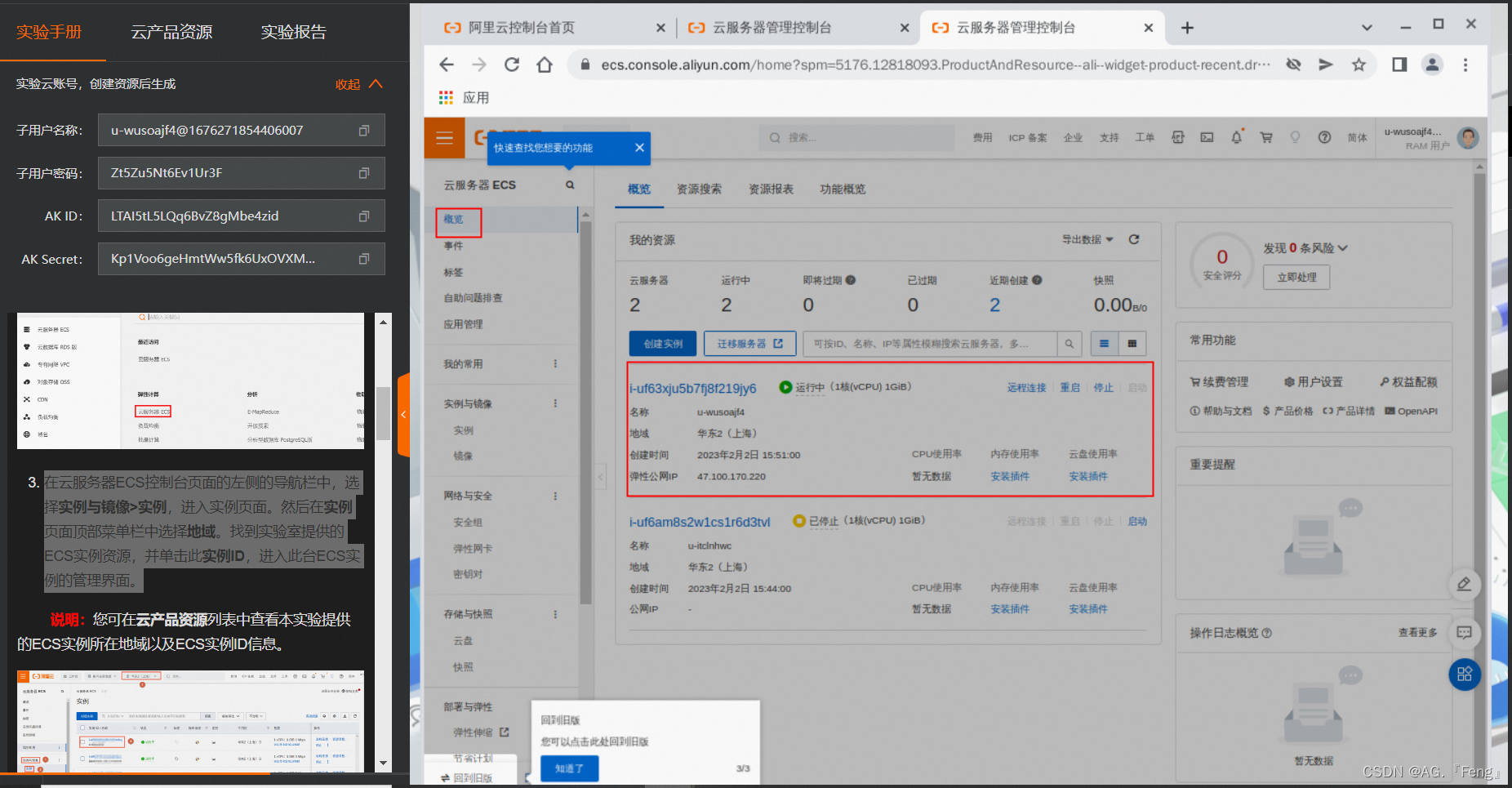This screenshot has width=1512, height=788.
Task: Open the floating edit pencil button
Action: point(1464,585)
